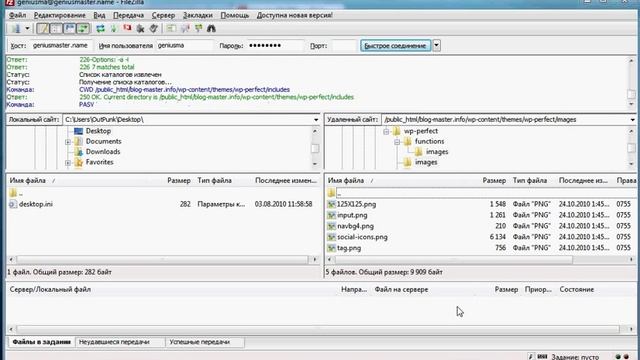640x360 pixels.
Task: Open the Сервер menu
Action: pyautogui.click(x=163, y=15)
